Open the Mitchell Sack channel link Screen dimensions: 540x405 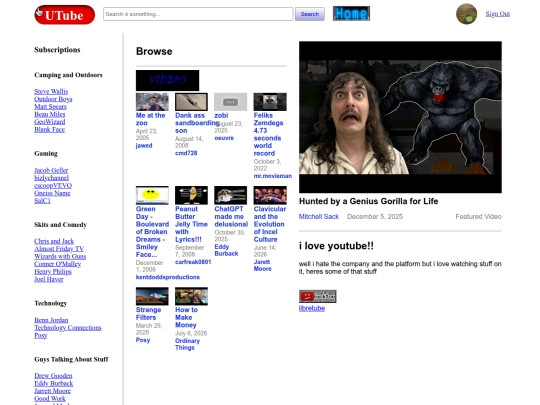pos(319,217)
